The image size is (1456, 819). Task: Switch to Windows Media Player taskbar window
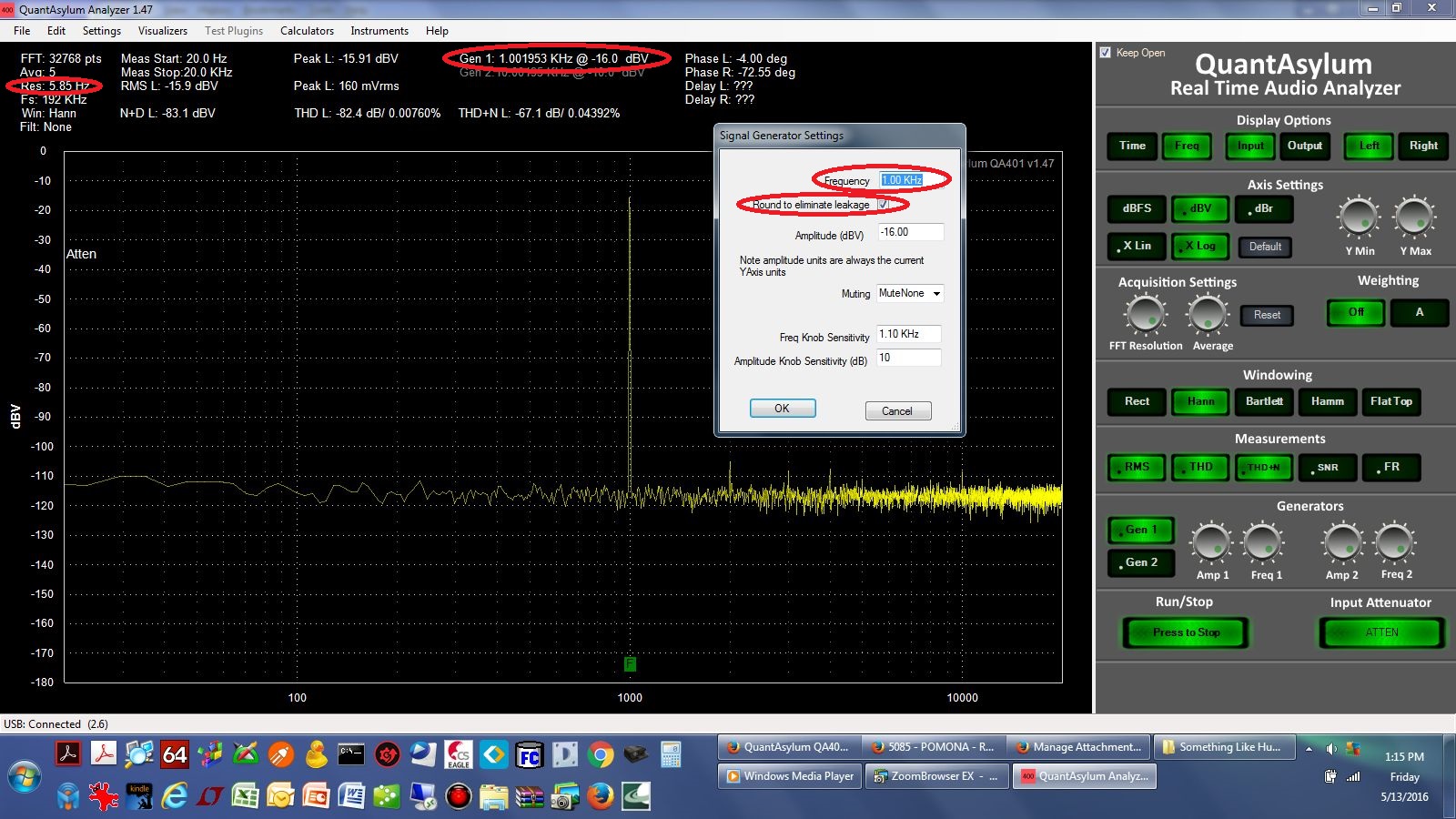(x=790, y=776)
